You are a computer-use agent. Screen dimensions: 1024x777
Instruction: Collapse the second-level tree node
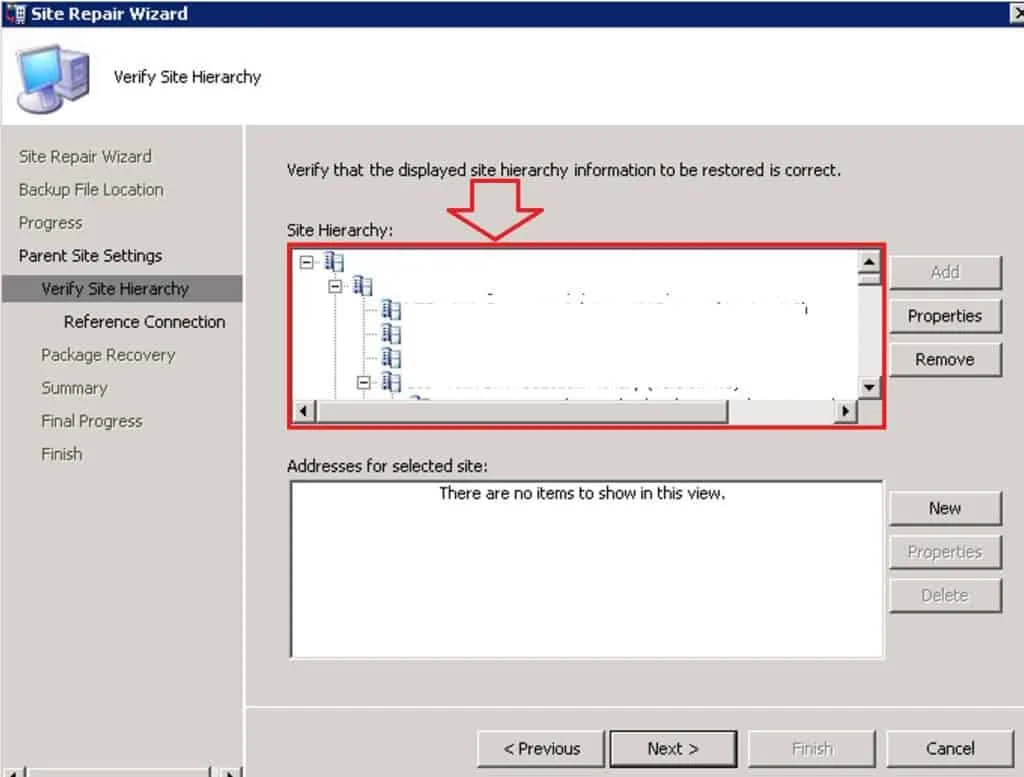(335, 285)
